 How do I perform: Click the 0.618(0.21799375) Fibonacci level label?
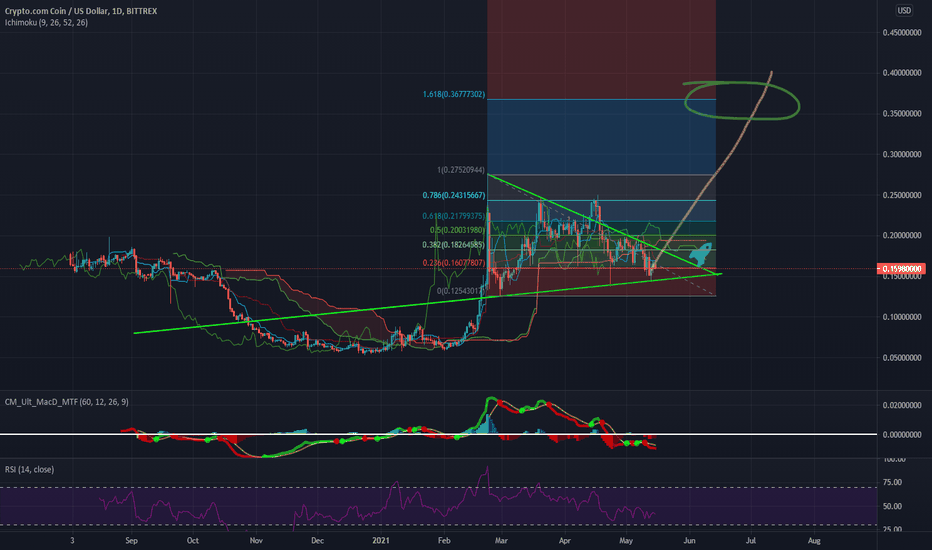click(454, 216)
